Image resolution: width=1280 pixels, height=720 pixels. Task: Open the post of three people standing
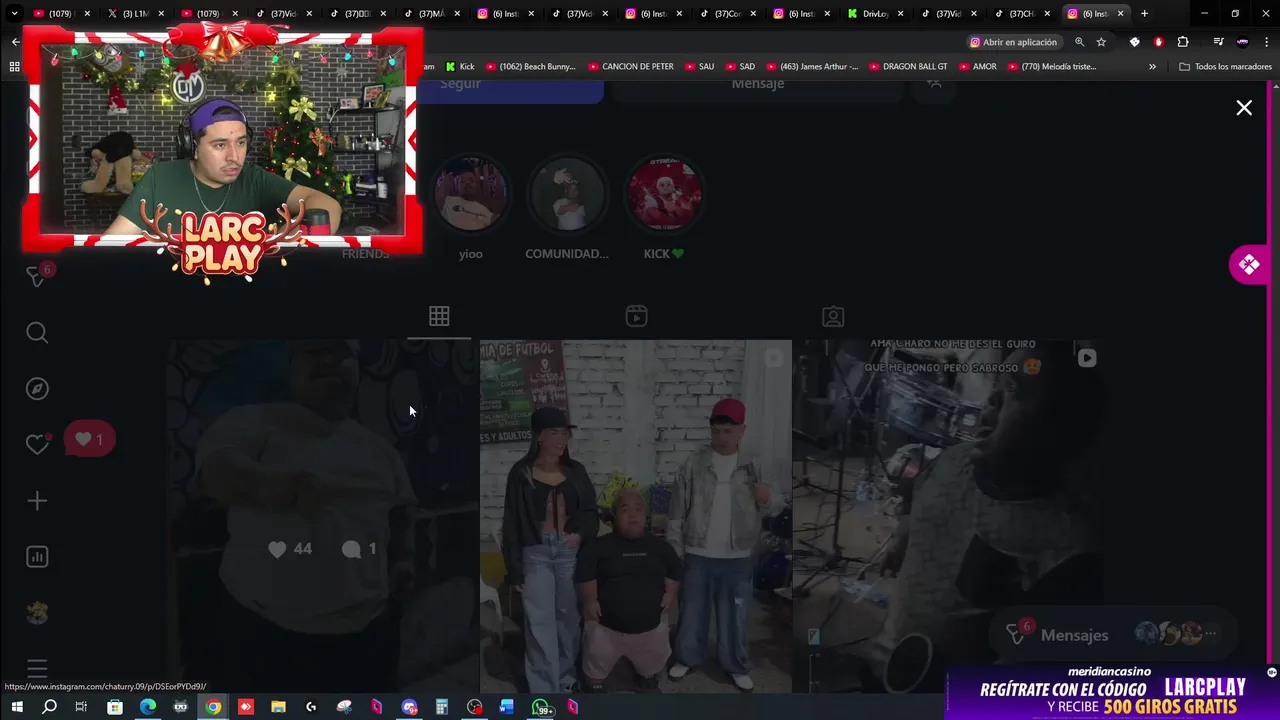636,515
